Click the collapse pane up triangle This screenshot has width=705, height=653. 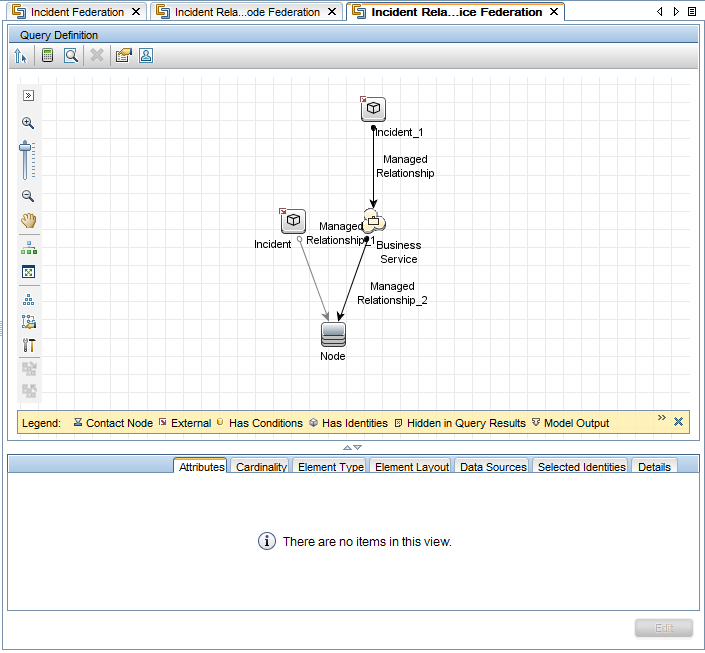(x=347, y=447)
